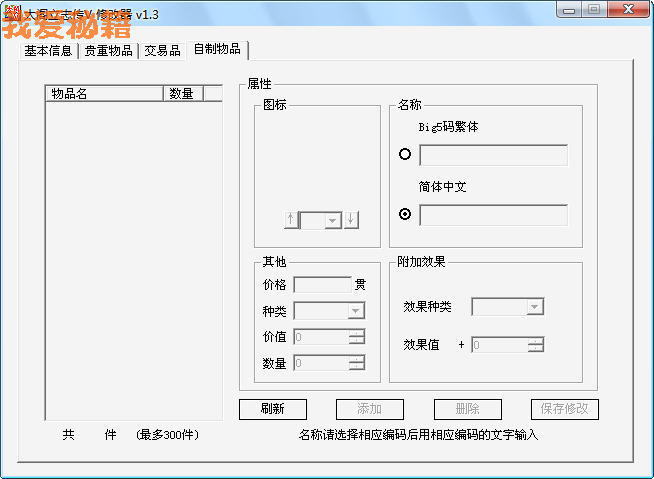The image size is (654, 479).
Task: Open the 交易品 tab
Action: point(162,51)
